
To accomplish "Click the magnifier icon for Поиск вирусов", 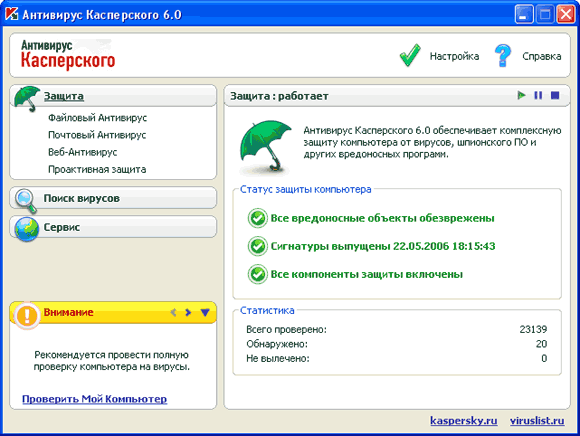I will pos(26,201).
